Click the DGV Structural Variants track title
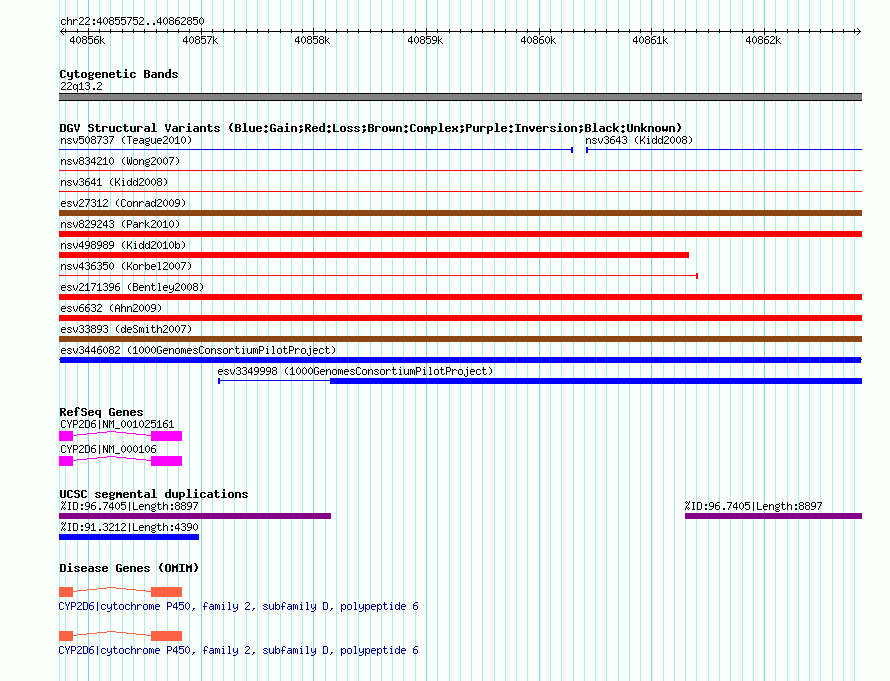Viewport: 890px width, 681px height. pyautogui.click(x=371, y=128)
